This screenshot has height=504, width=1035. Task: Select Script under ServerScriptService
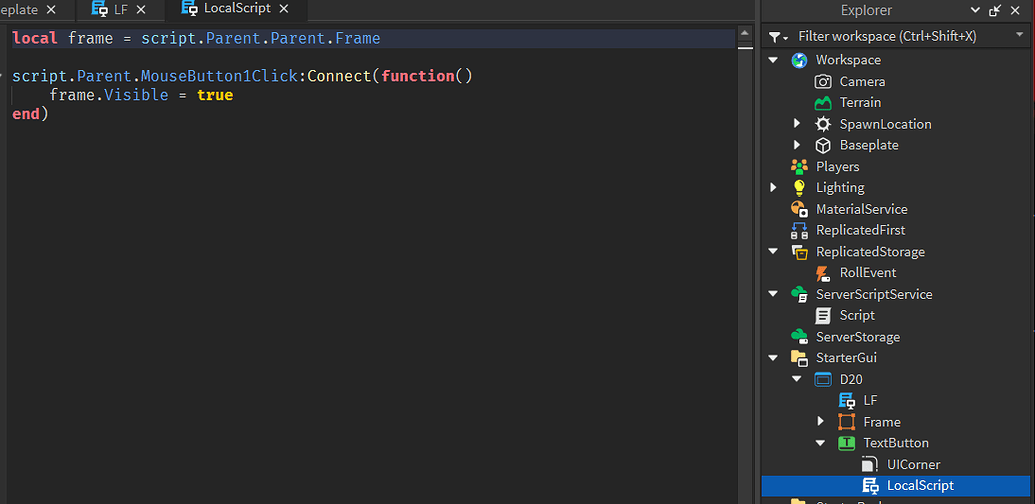tap(898, 315)
